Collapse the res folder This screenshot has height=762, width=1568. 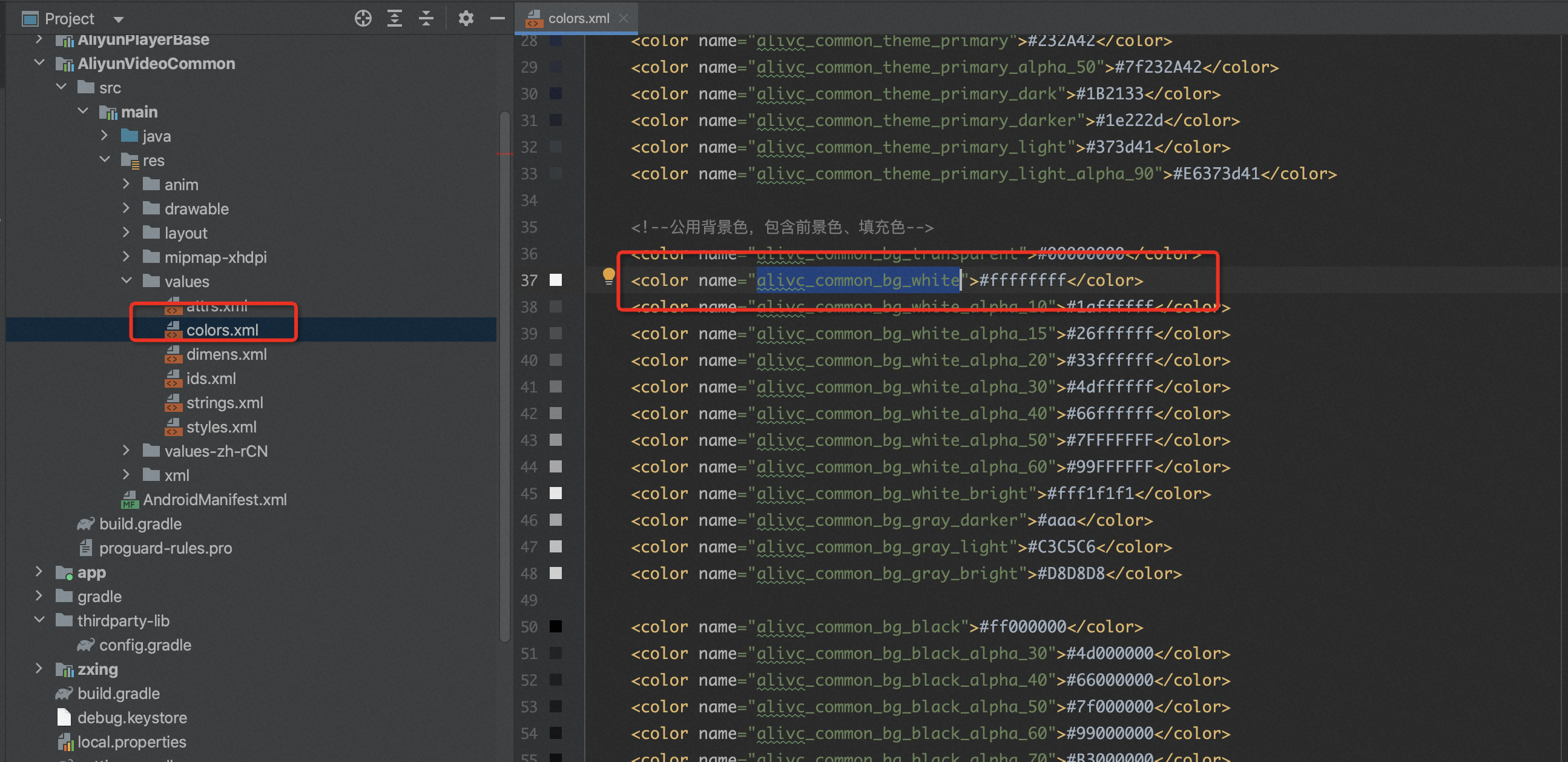coord(105,159)
